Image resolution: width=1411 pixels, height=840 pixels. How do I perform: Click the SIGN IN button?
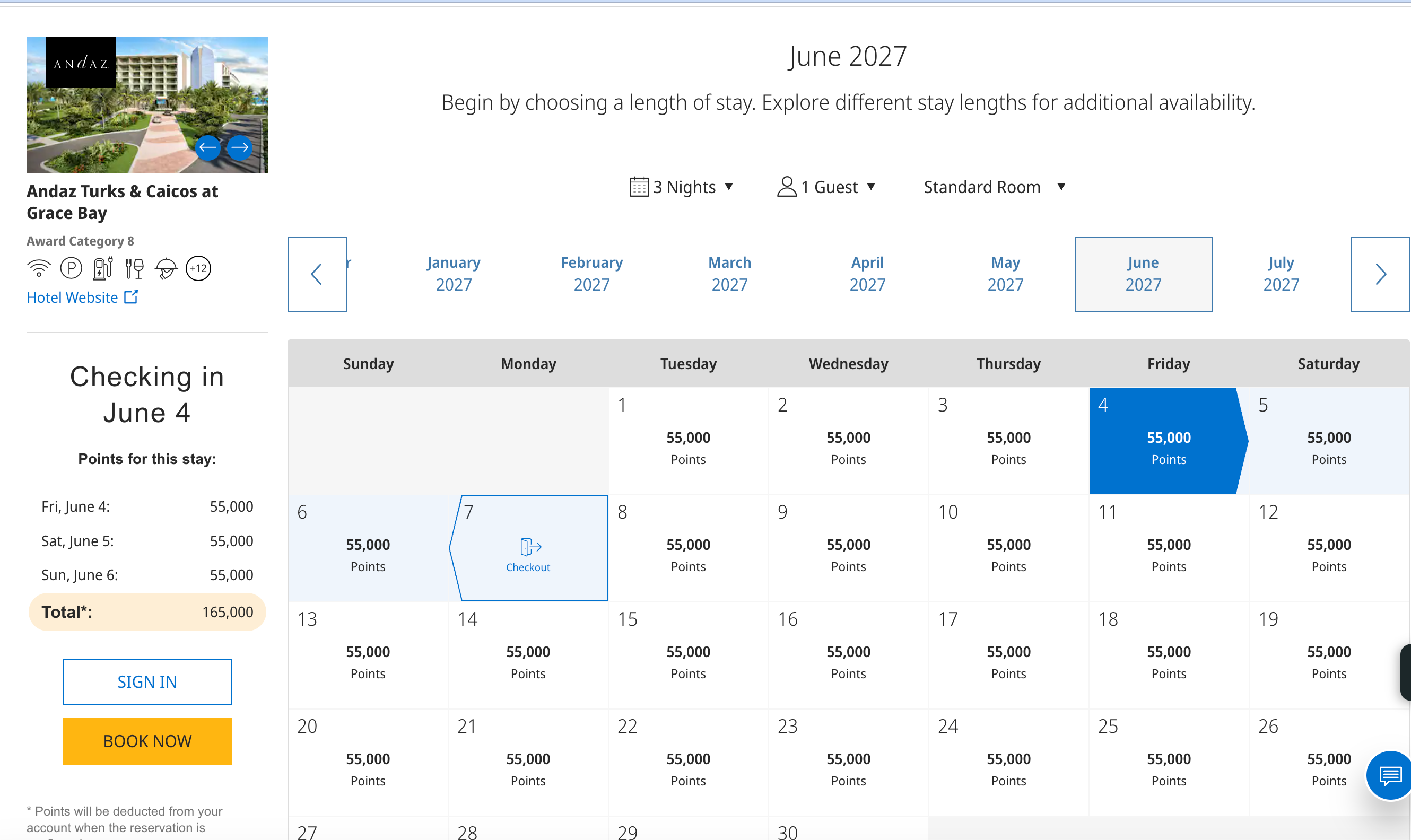[x=147, y=681]
